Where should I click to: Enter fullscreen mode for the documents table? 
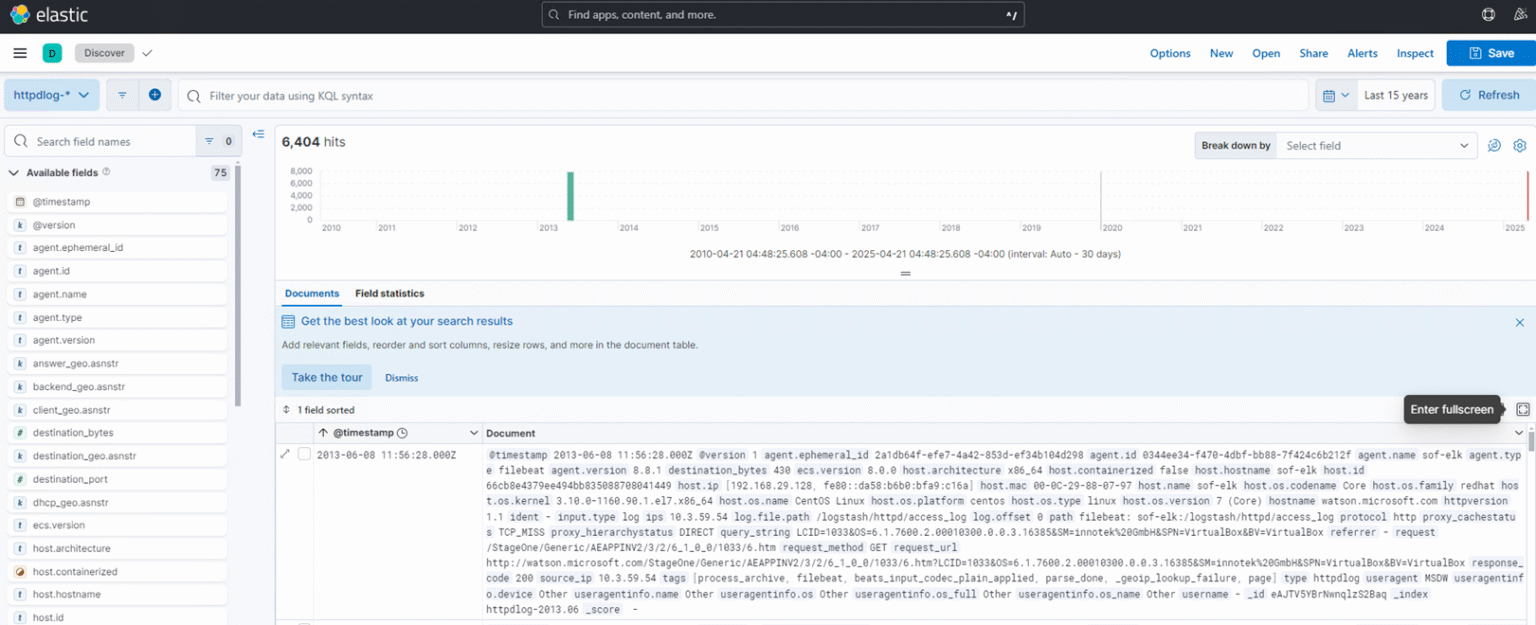pyautogui.click(x=1522, y=409)
